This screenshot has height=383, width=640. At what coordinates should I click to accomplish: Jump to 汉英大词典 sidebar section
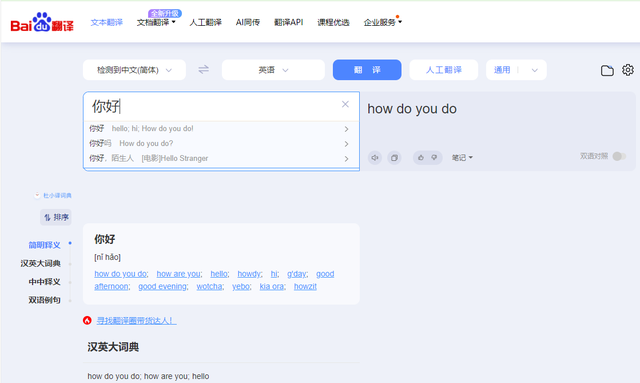pyautogui.click(x=40, y=263)
